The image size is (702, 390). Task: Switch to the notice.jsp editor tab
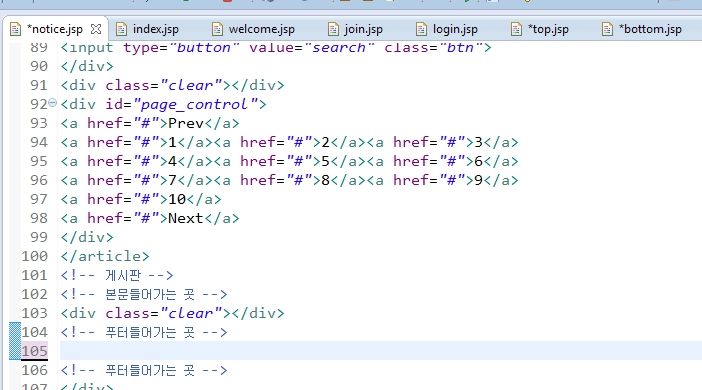point(55,30)
